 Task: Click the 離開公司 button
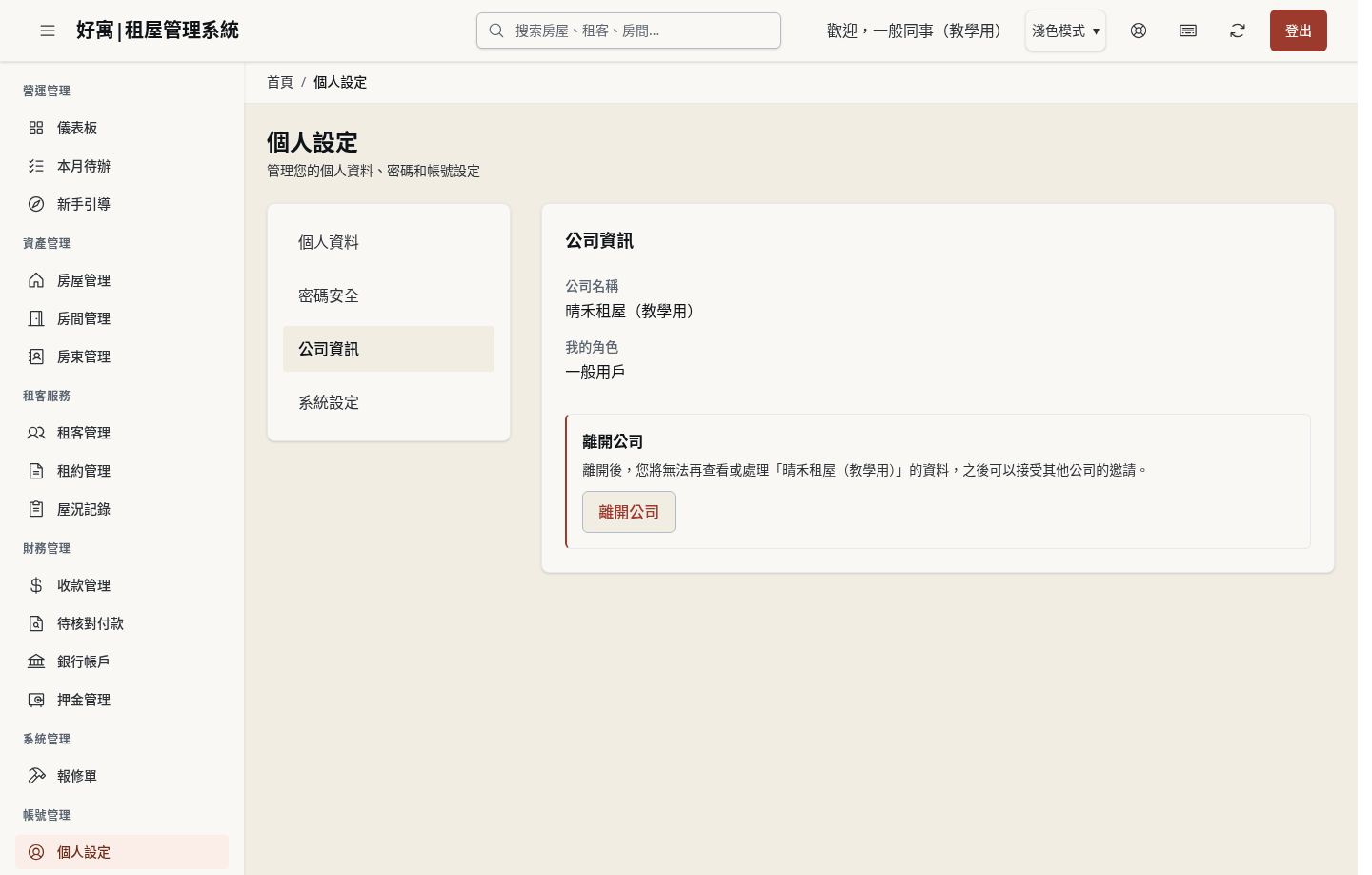(x=629, y=512)
